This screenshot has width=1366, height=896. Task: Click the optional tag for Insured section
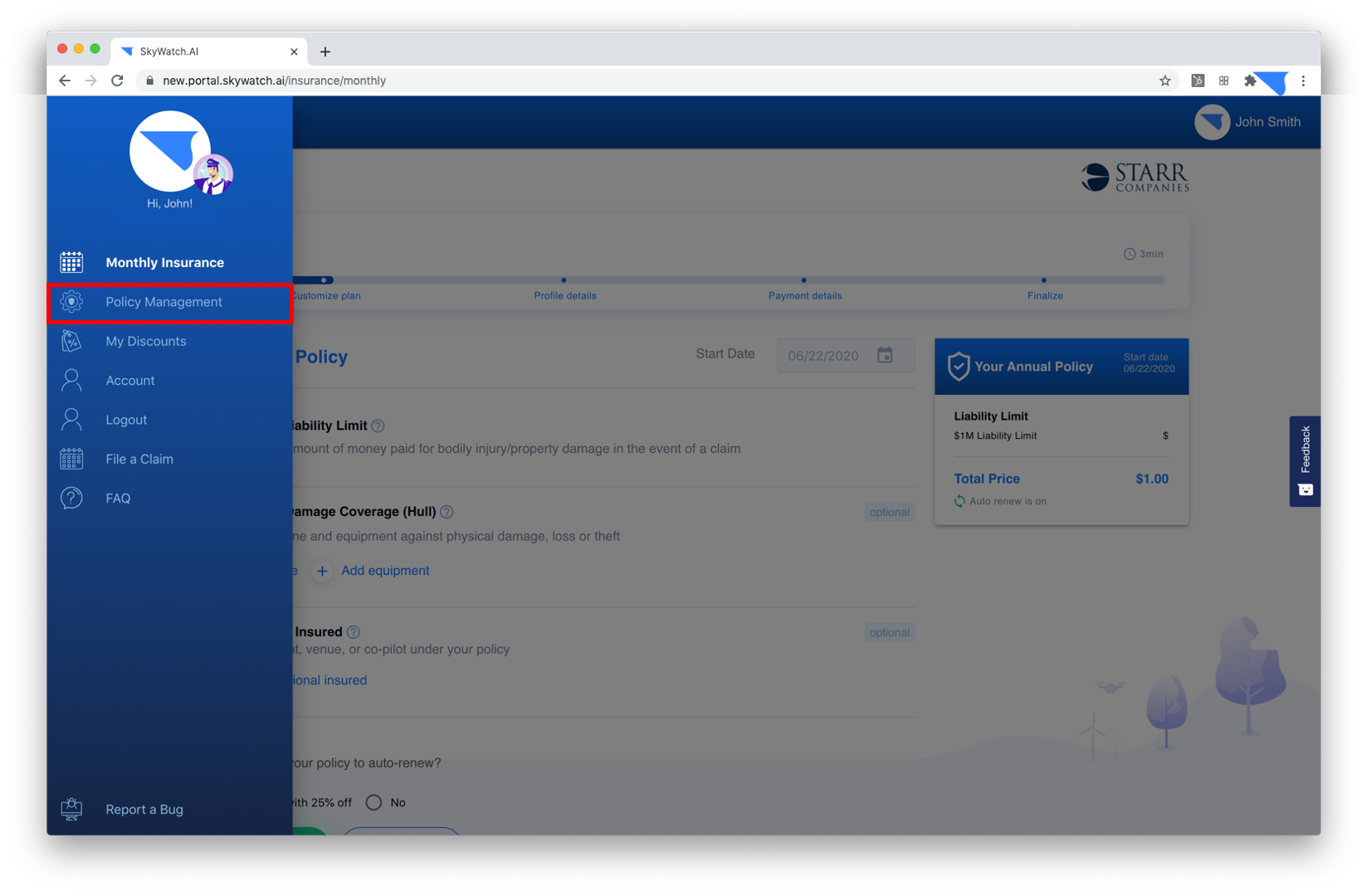889,632
